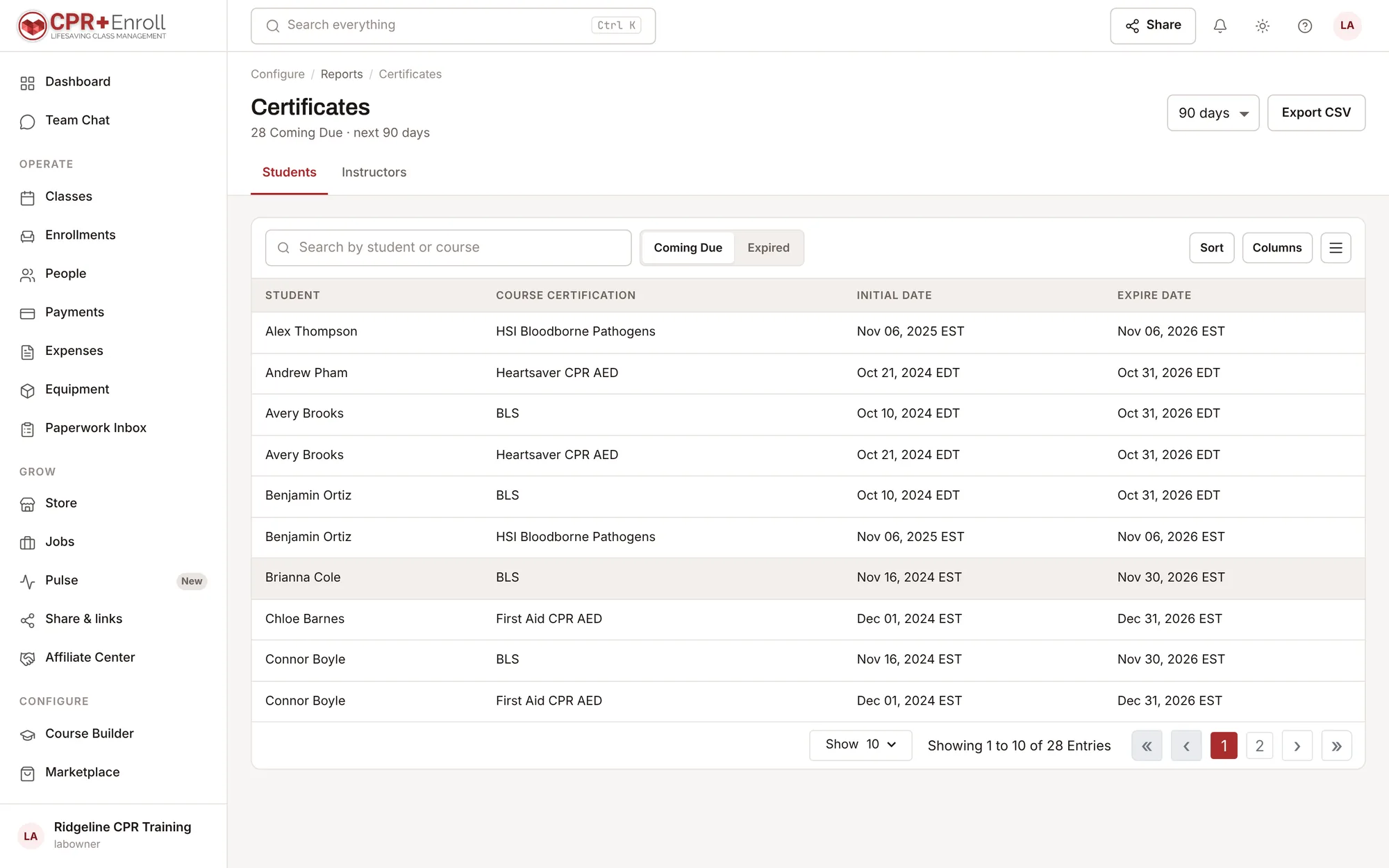Open Ridgeline CPR Training account switcher
The width and height of the screenshot is (1389, 868).
click(x=113, y=835)
